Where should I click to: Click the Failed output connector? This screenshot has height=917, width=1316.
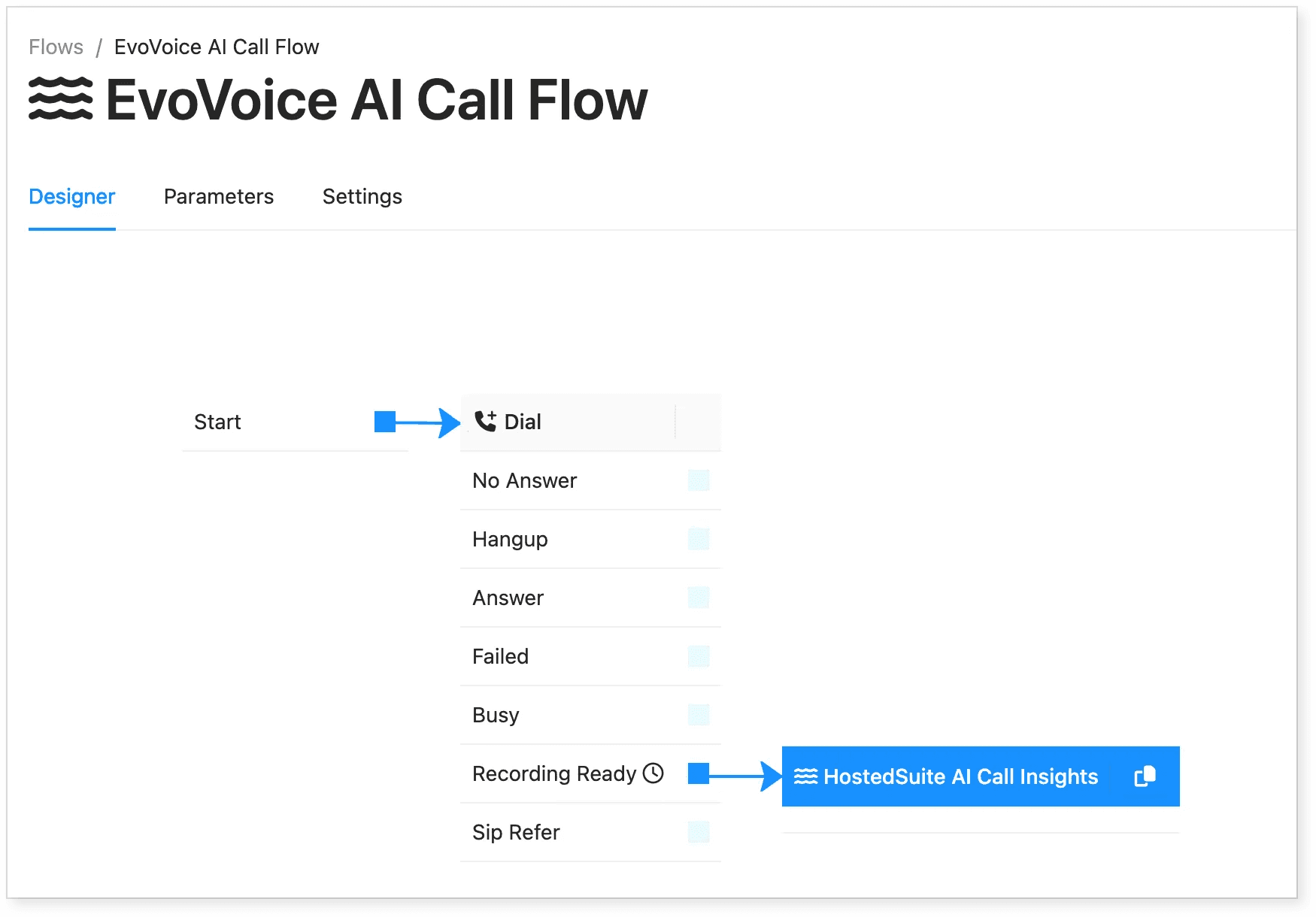(x=699, y=656)
